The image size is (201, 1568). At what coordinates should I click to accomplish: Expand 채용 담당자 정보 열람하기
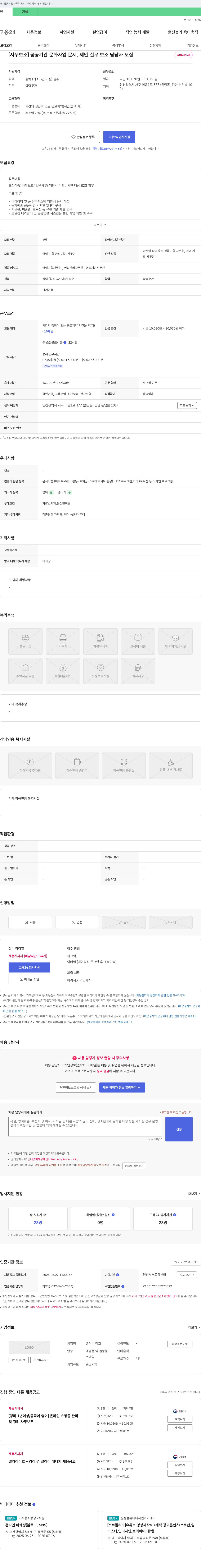coord(122,1087)
